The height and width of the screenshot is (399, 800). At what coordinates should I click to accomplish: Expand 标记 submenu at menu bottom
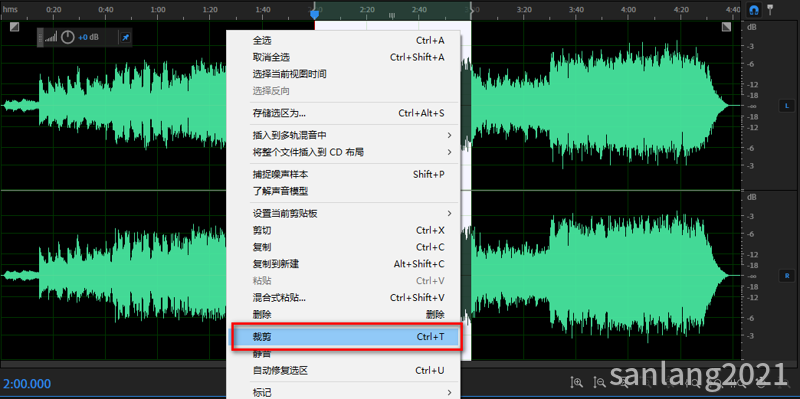click(343, 393)
